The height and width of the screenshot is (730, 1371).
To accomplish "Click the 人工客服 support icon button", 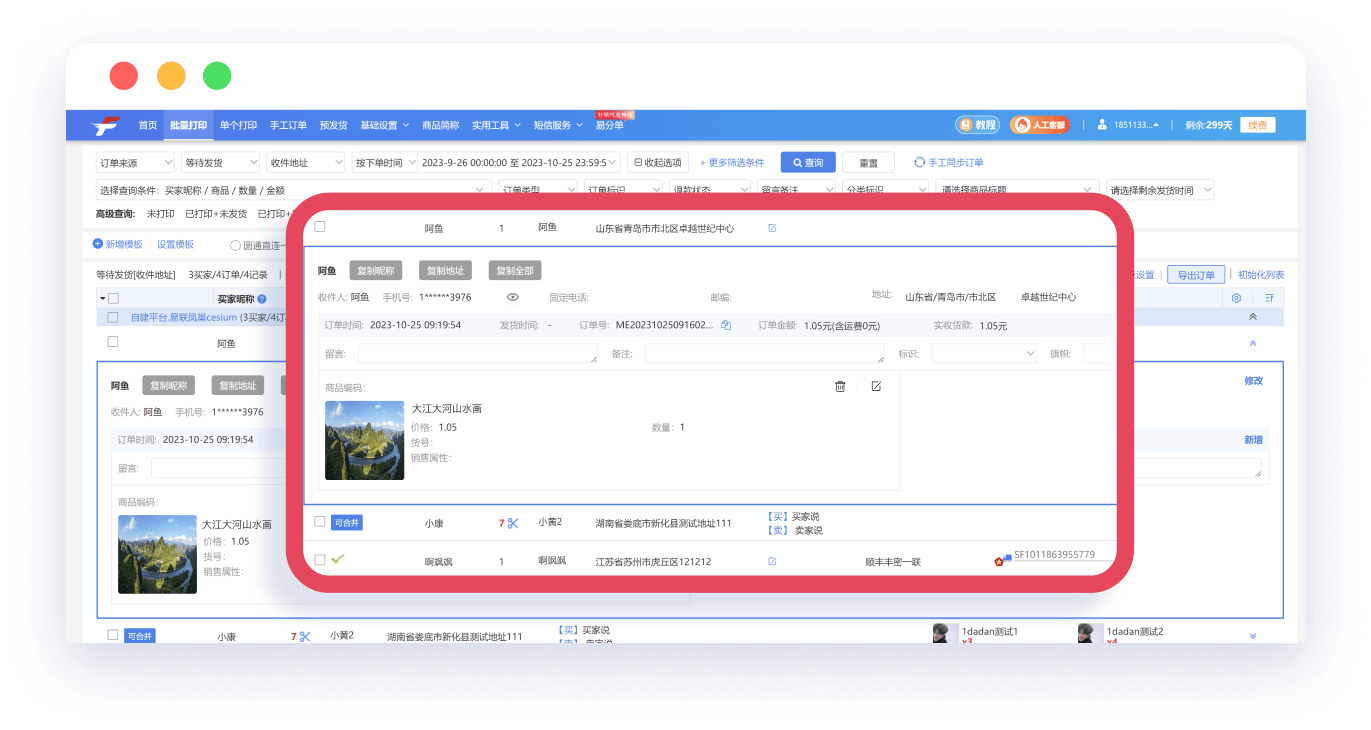I will [x=1039, y=125].
